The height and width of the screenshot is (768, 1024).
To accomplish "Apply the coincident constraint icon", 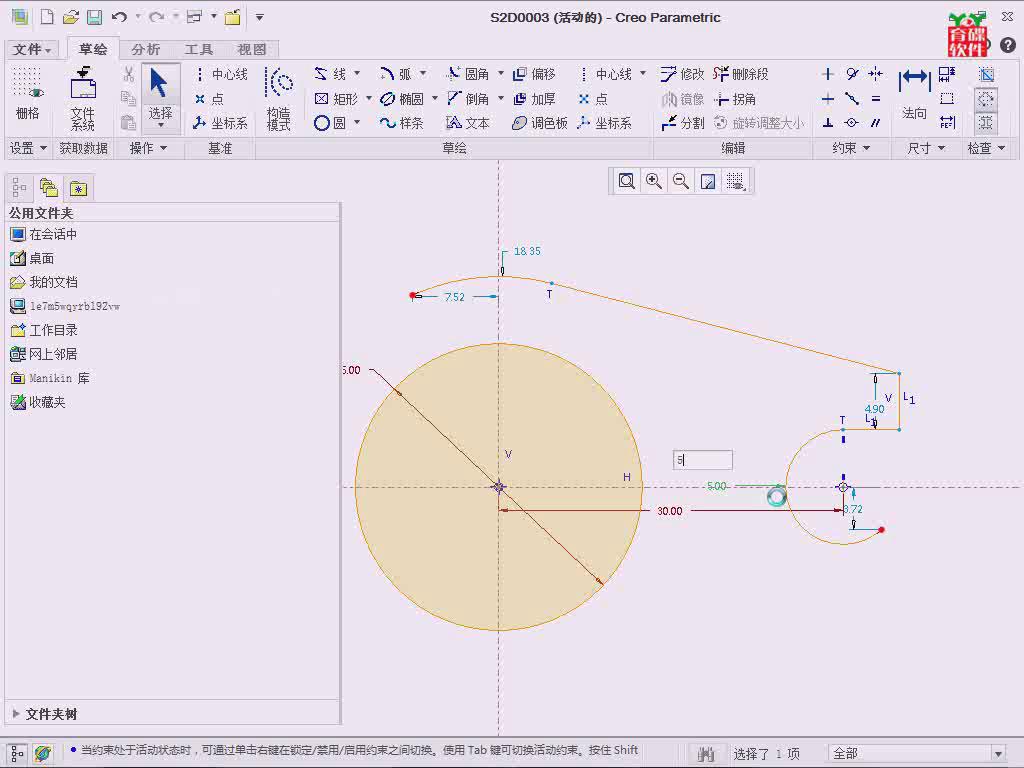I will click(x=852, y=123).
